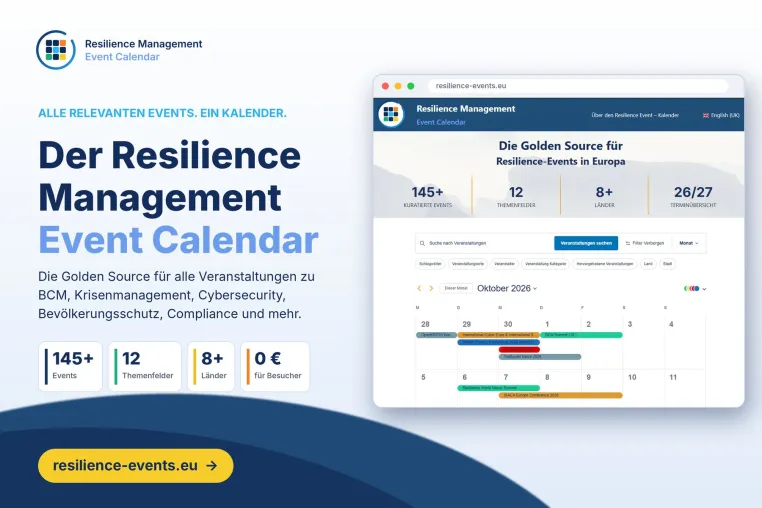Click the 8+ Länder card on the left
The height and width of the screenshot is (508, 762).
click(211, 367)
